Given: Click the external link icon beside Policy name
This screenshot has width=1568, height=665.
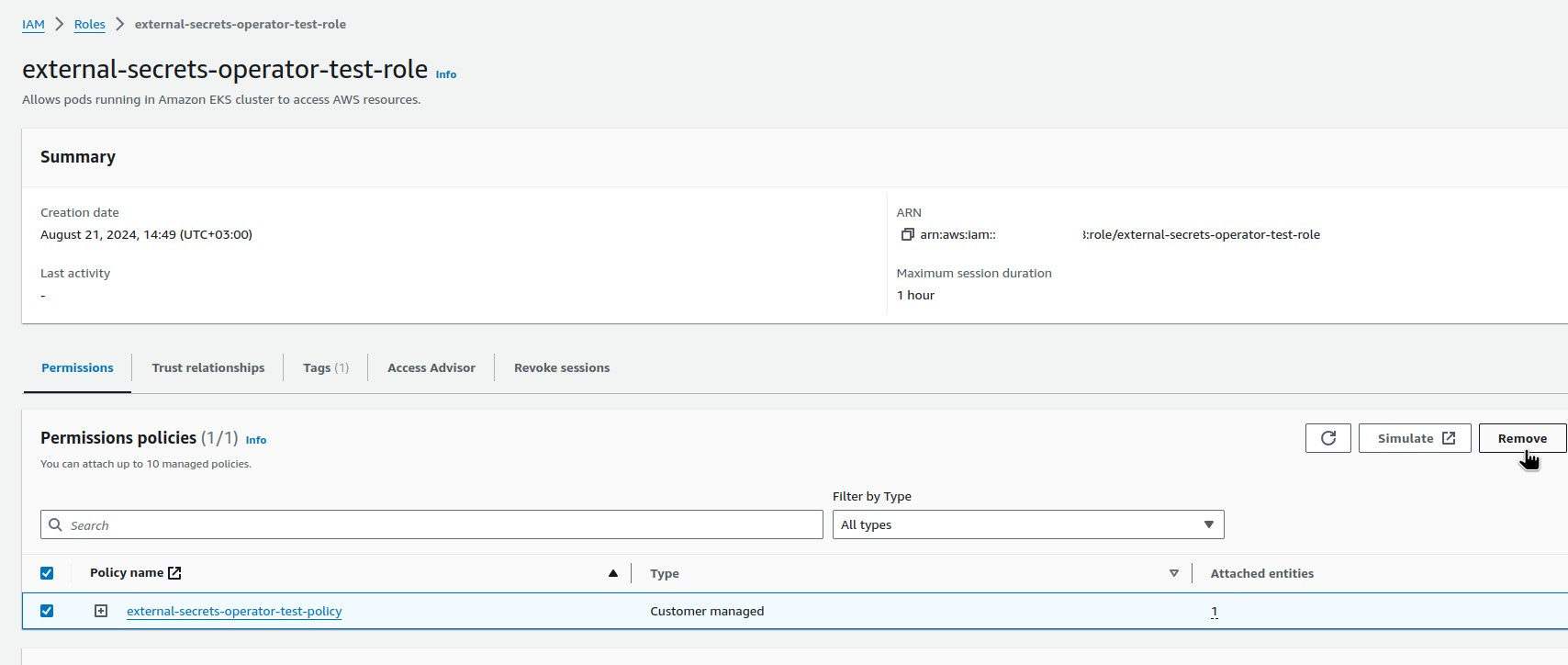Looking at the screenshot, I should [174, 573].
